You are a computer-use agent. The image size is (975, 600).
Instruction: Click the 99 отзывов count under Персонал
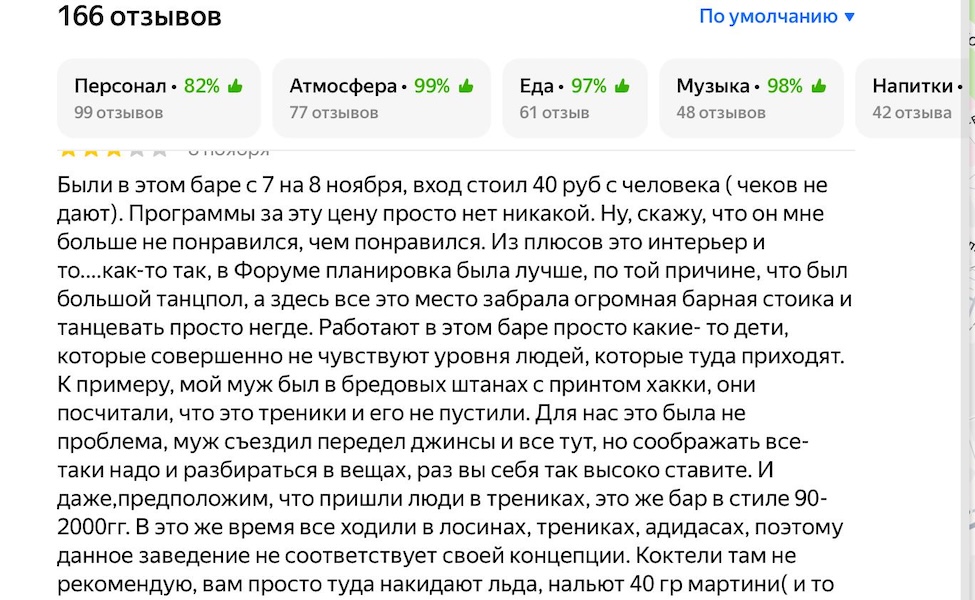click(118, 113)
